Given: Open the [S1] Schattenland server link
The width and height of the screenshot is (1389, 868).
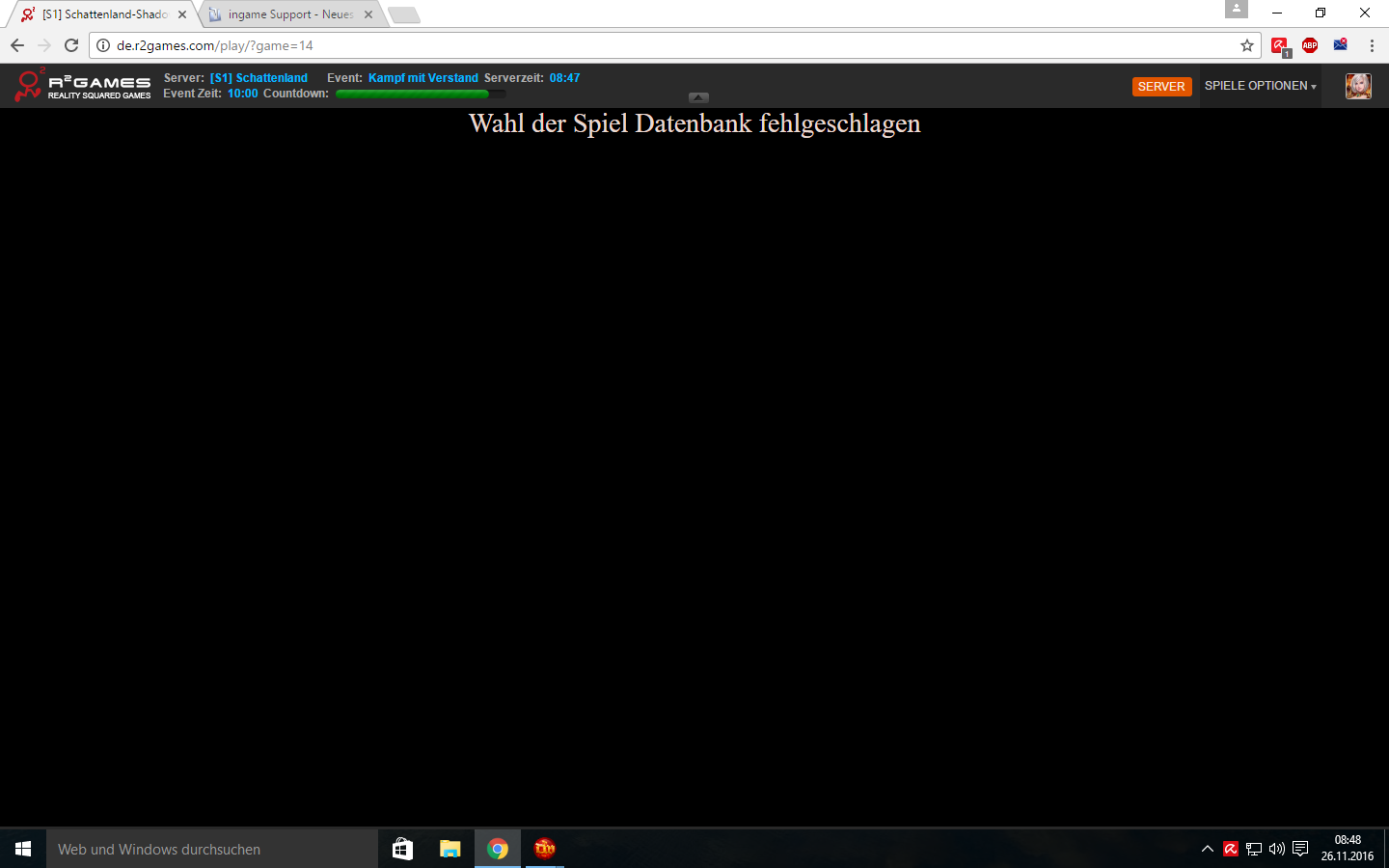Looking at the screenshot, I should click(259, 78).
